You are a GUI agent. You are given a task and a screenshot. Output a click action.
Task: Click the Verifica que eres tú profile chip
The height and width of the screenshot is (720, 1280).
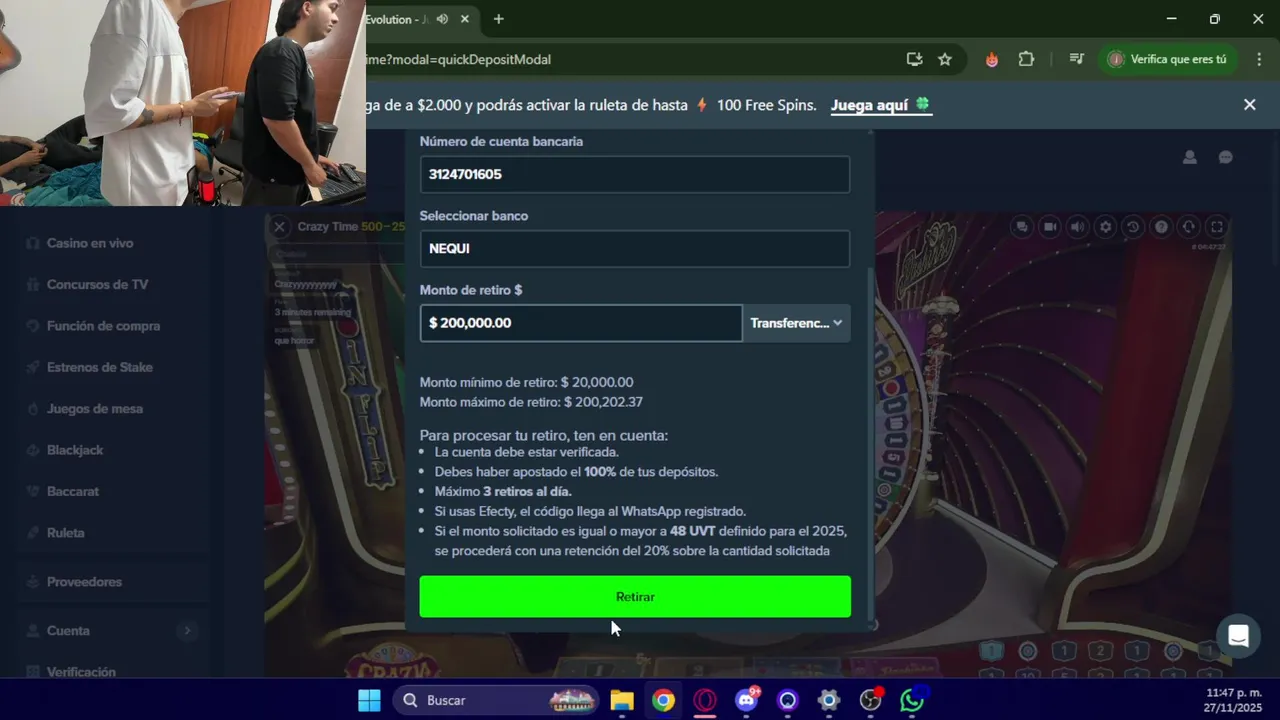[x=1167, y=59]
